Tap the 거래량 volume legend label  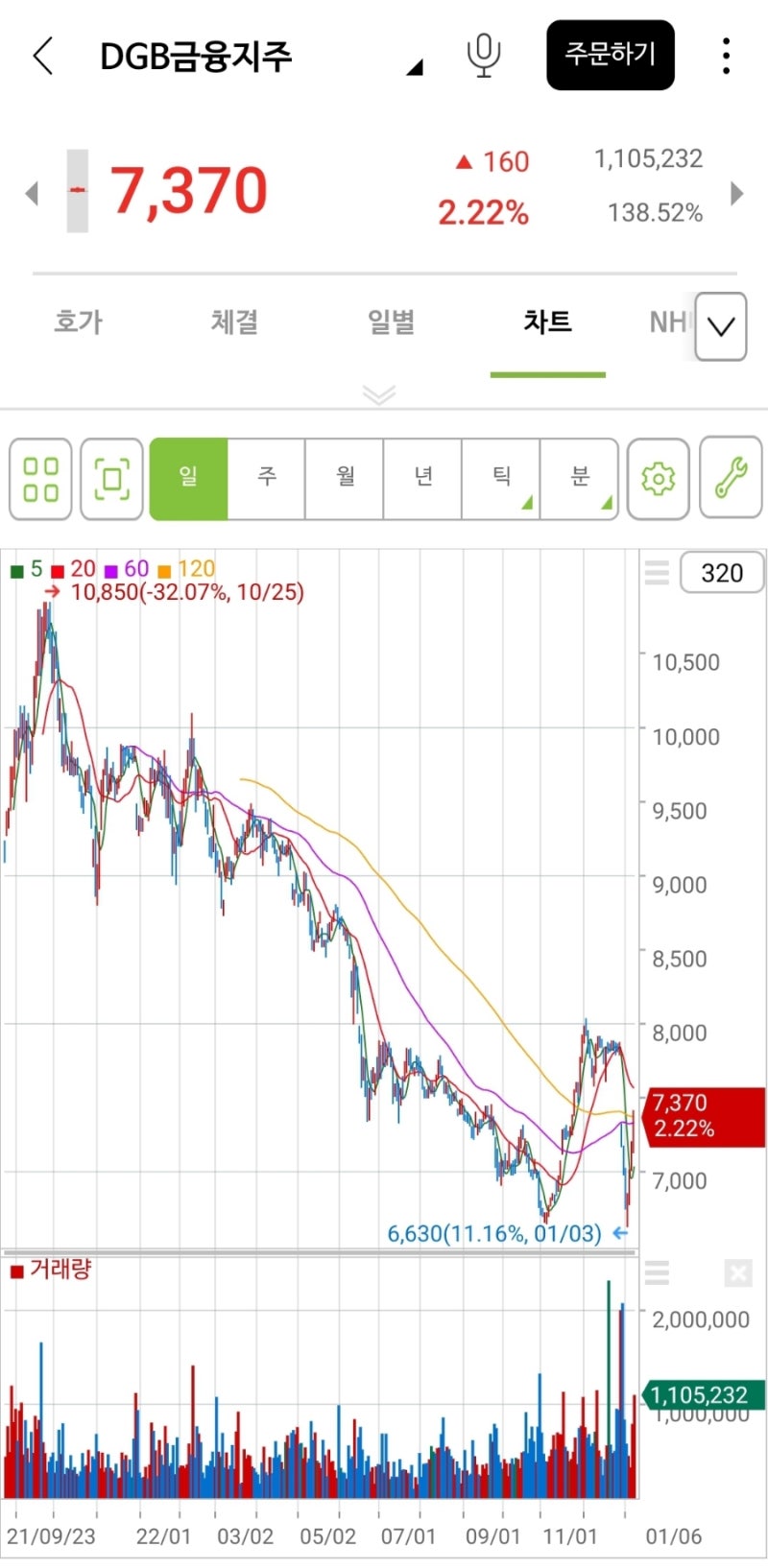[60, 1270]
